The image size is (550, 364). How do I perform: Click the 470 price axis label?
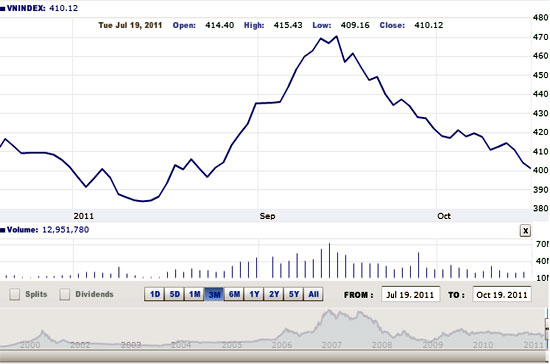tap(540, 37)
